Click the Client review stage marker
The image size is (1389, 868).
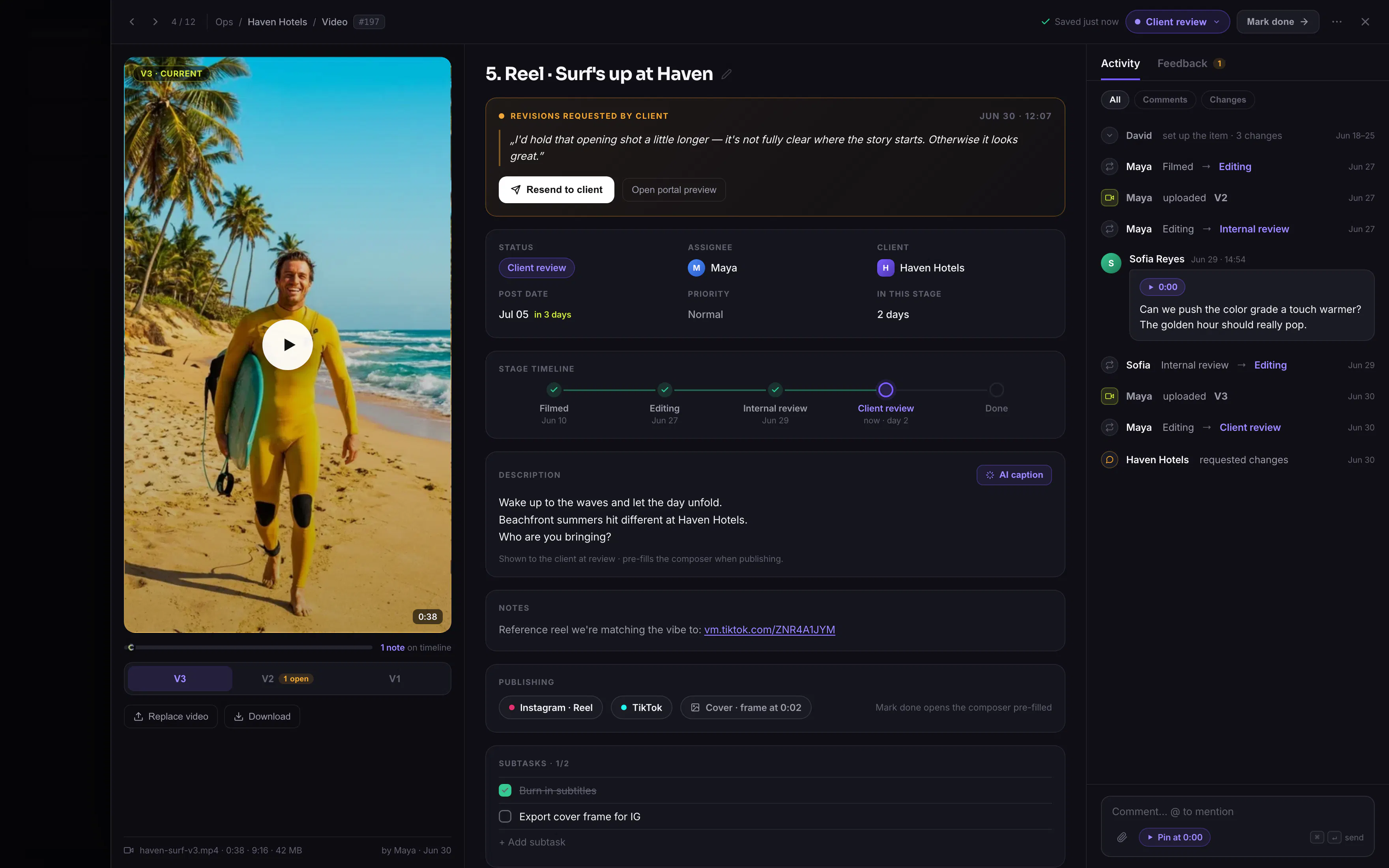pos(885,390)
